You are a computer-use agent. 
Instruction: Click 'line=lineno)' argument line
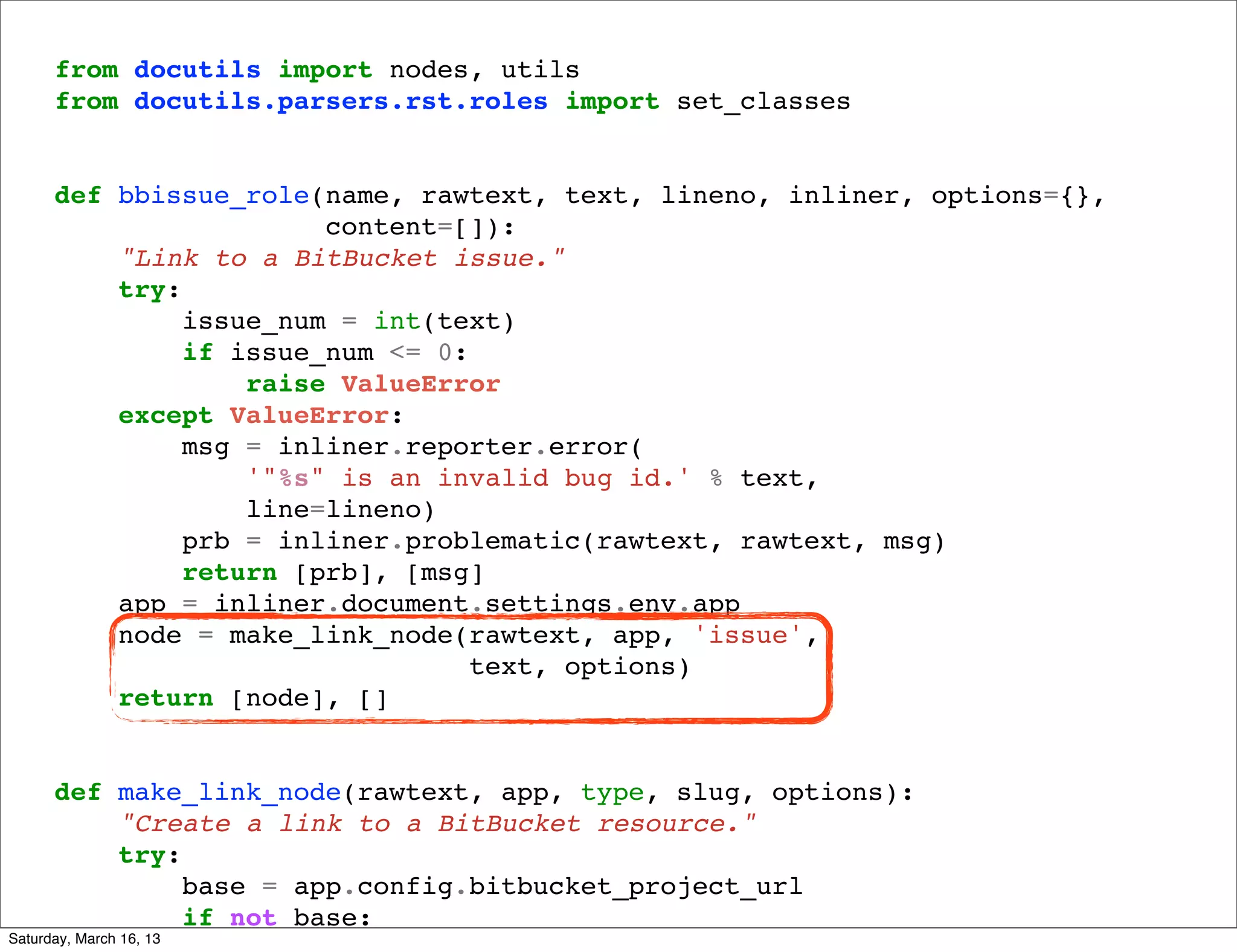tap(341, 510)
